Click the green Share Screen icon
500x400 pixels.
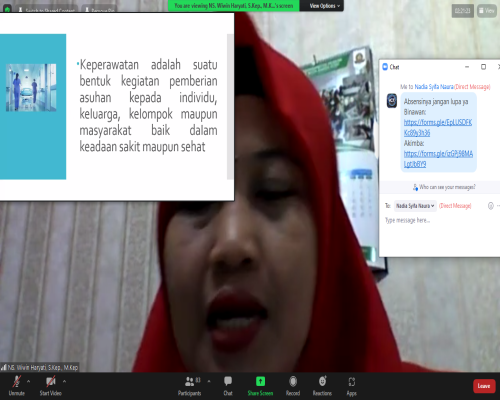(x=260, y=381)
